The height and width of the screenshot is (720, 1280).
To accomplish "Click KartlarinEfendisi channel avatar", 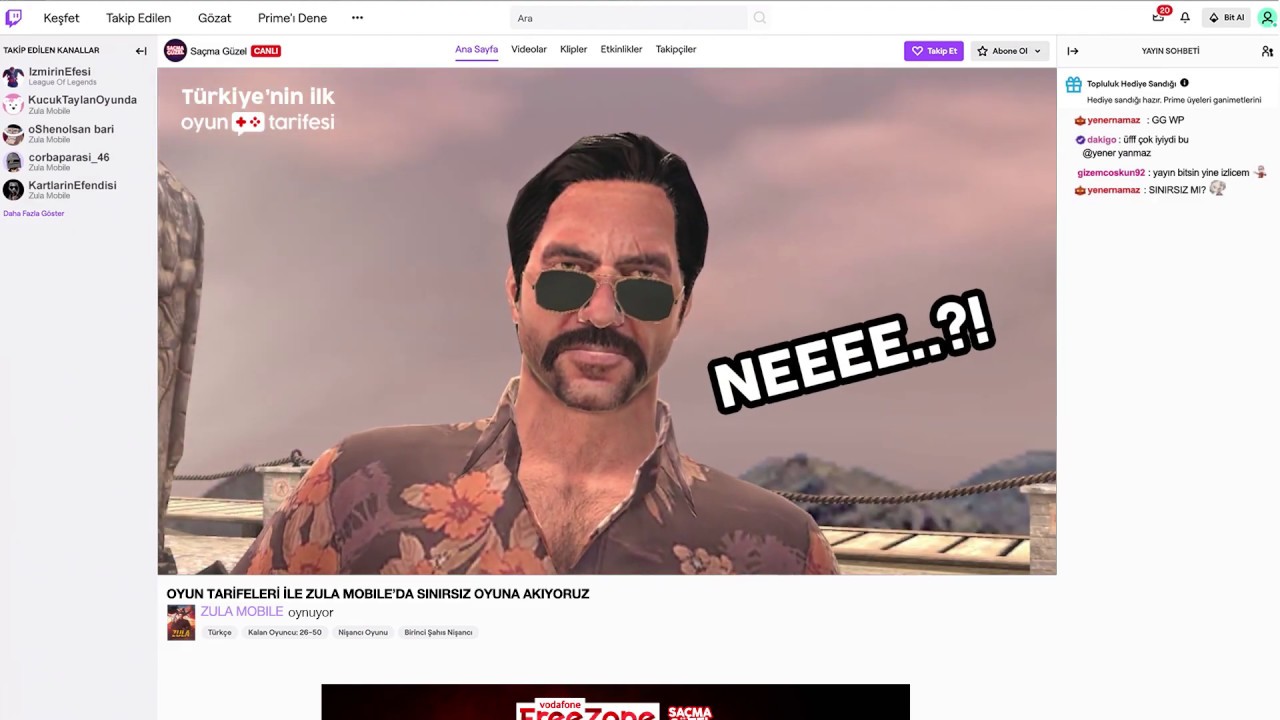I will click(x=13, y=190).
